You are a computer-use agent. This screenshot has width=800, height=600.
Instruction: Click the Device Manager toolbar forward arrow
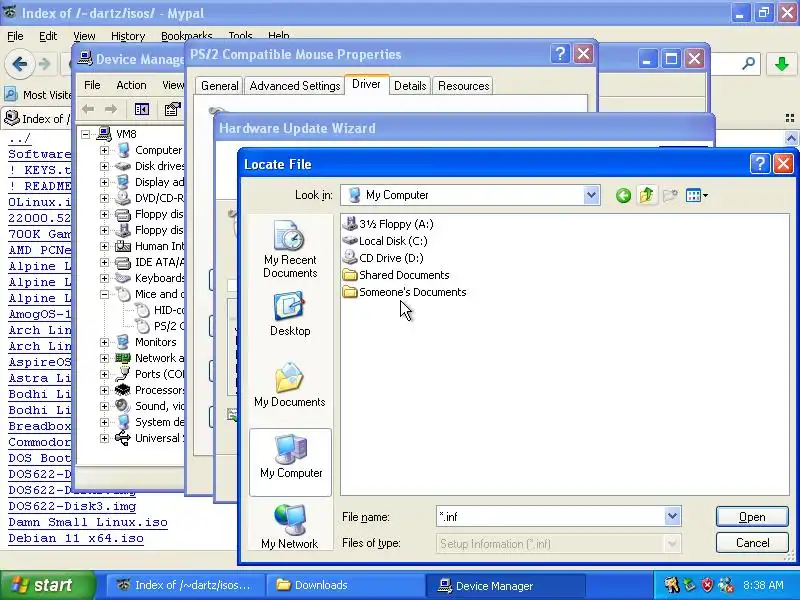pos(111,109)
